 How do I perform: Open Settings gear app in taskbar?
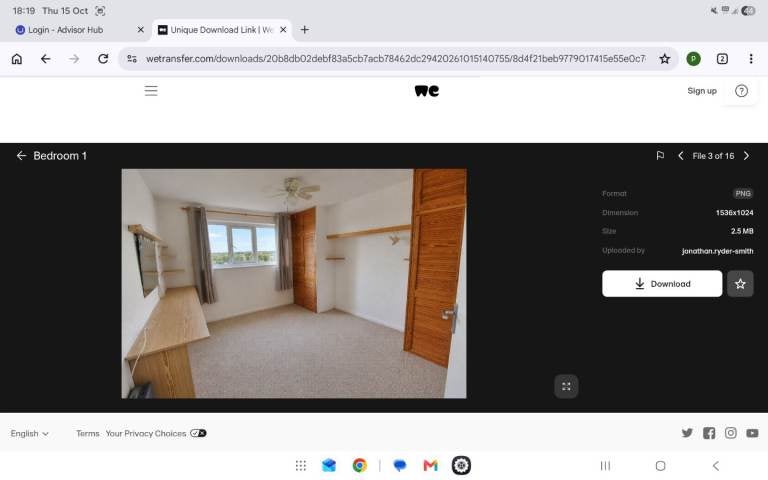[461, 465]
